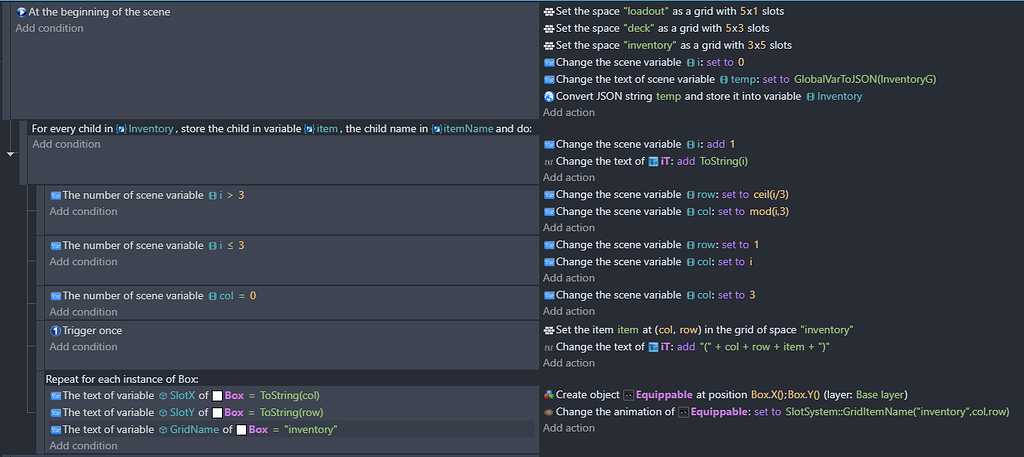Click 'Add condition' under the GridName of Box condition
This screenshot has width=1024, height=457.
point(84,446)
